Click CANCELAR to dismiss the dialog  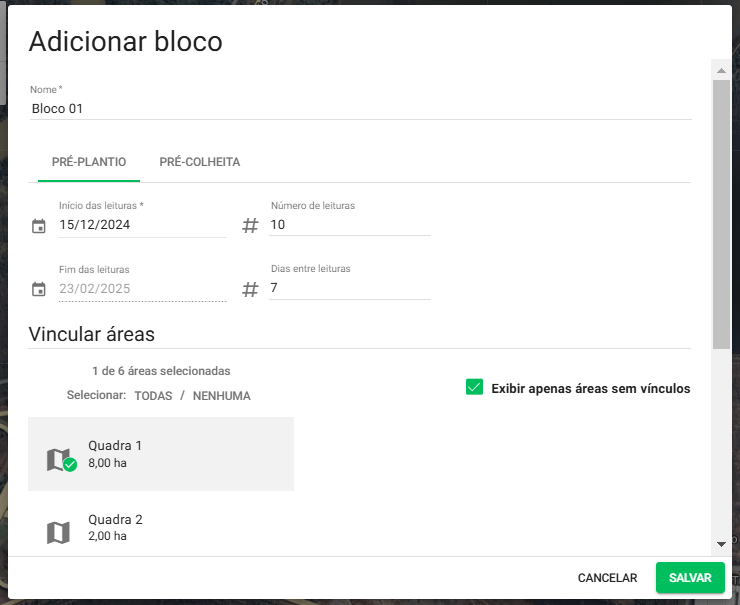pos(607,578)
